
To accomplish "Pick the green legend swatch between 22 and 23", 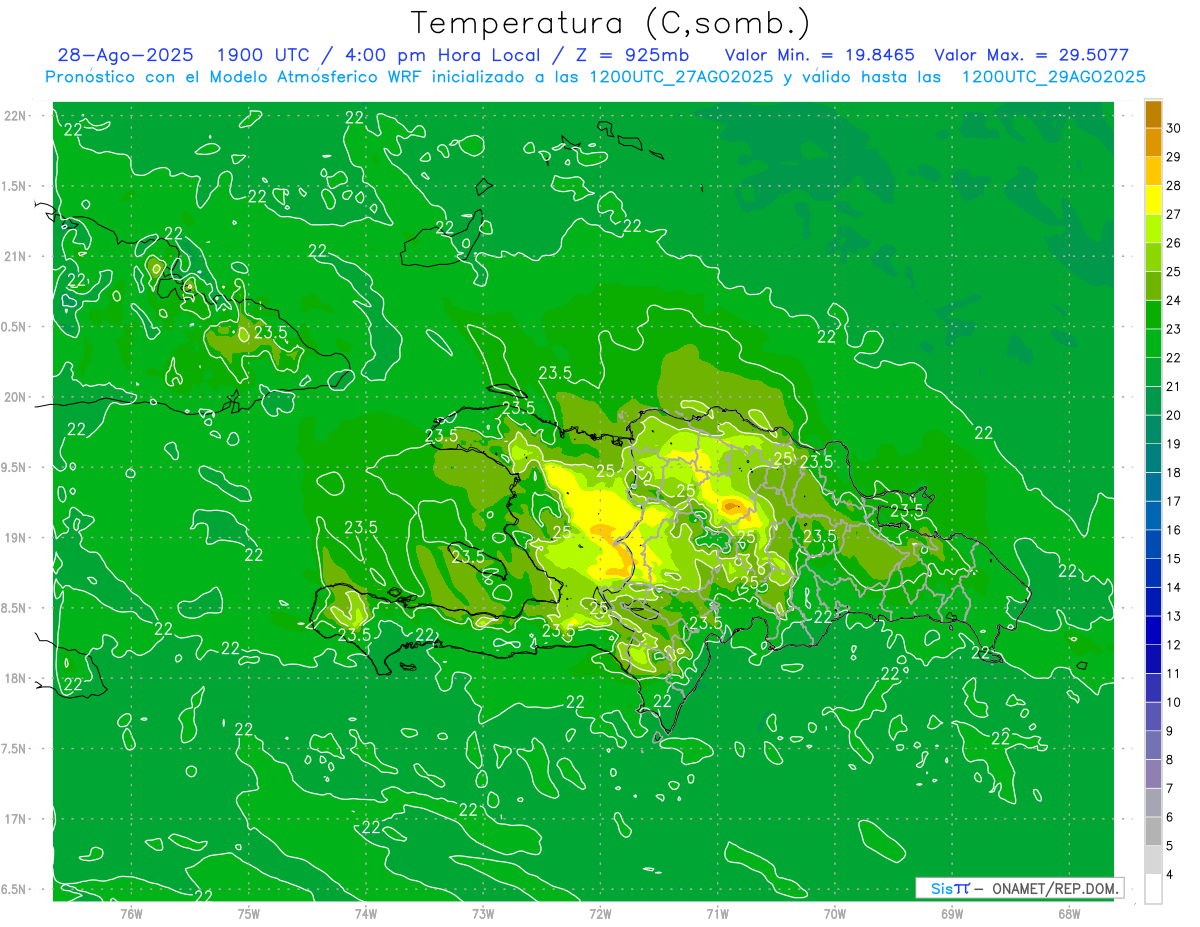I will pos(1153,343).
